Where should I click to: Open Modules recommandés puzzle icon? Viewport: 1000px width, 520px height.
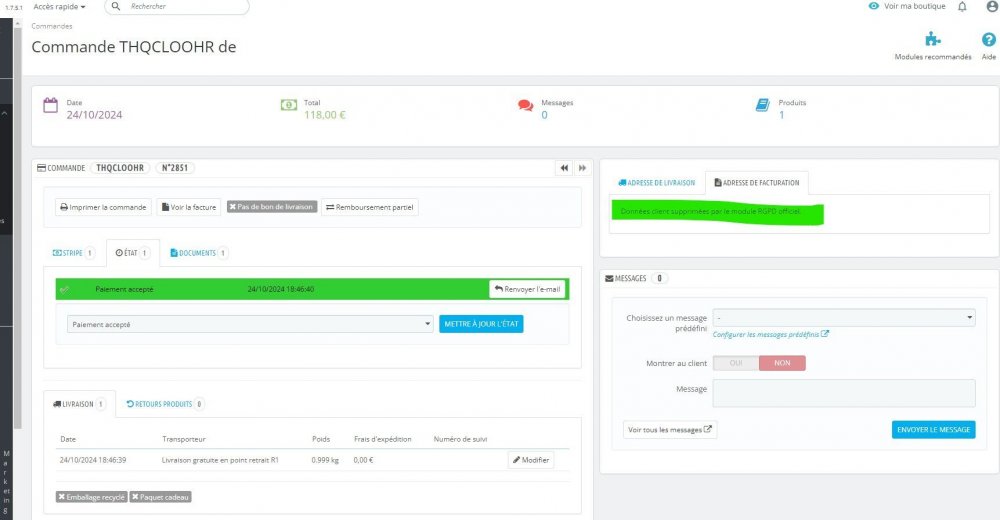933,40
